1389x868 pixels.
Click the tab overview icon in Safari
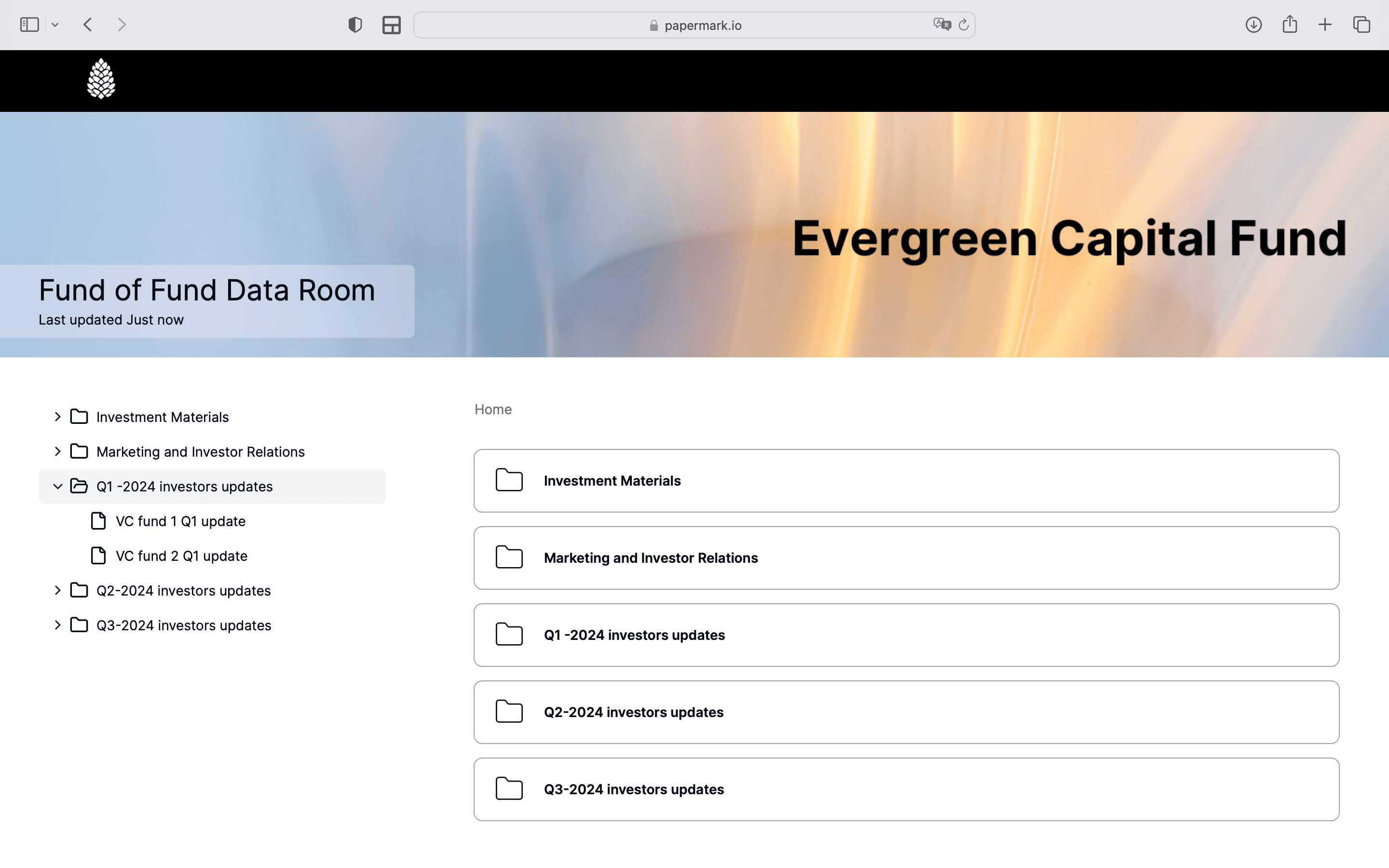coord(1362,24)
